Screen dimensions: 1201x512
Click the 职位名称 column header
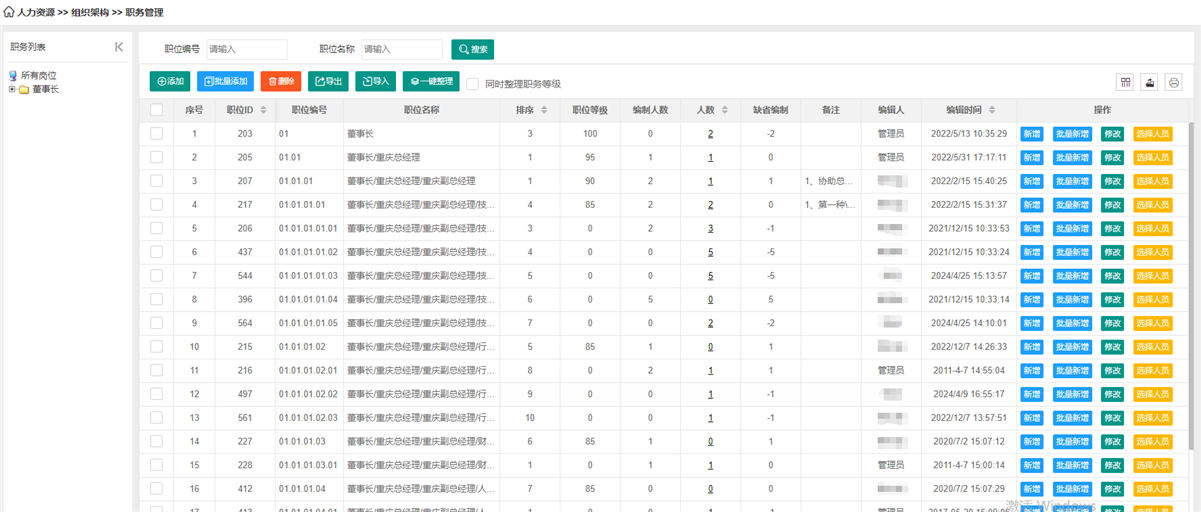[x=422, y=110]
